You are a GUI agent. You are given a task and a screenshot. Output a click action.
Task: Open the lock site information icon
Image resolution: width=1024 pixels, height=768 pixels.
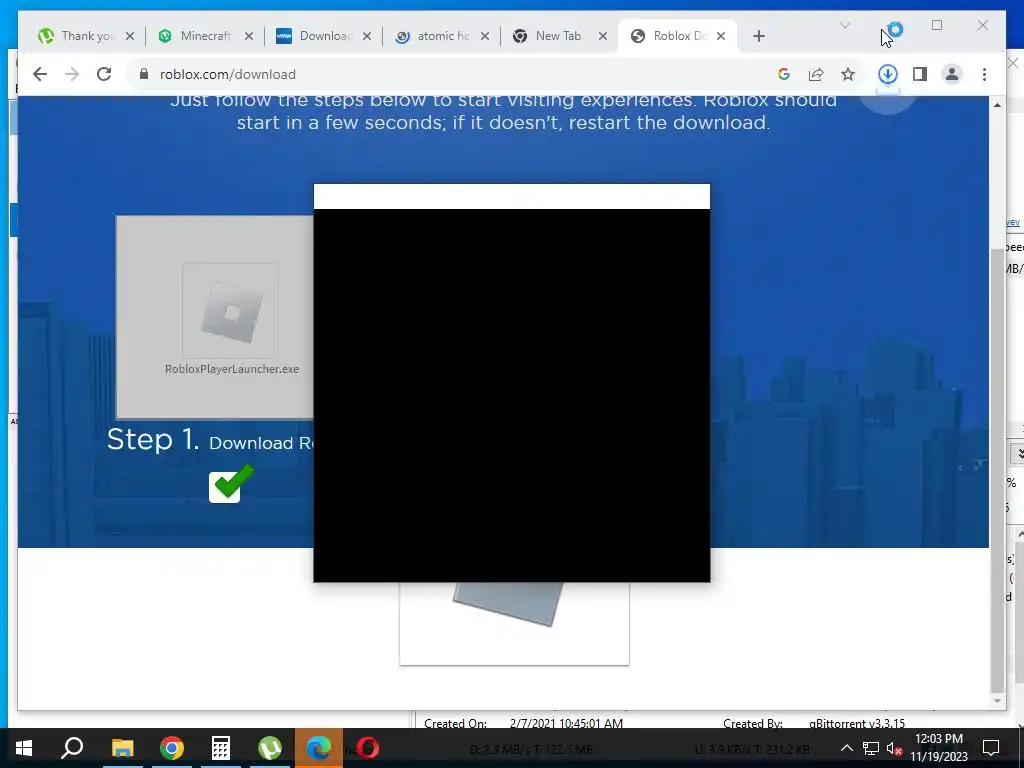(144, 74)
